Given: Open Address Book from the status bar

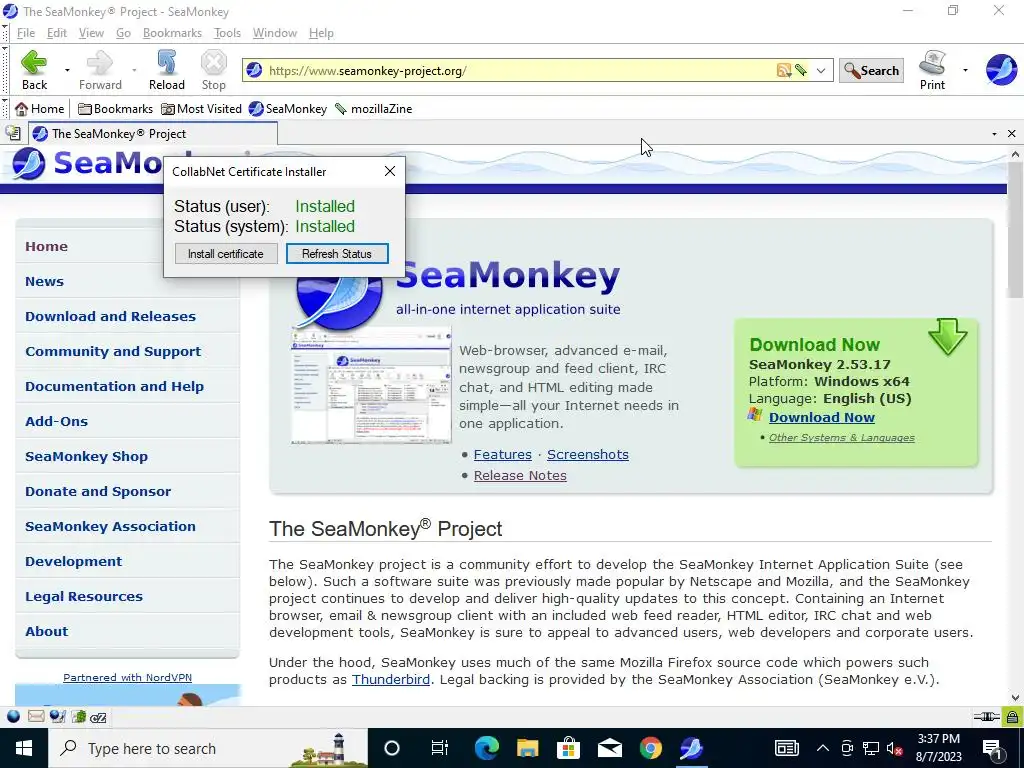Looking at the screenshot, I should coord(78,717).
